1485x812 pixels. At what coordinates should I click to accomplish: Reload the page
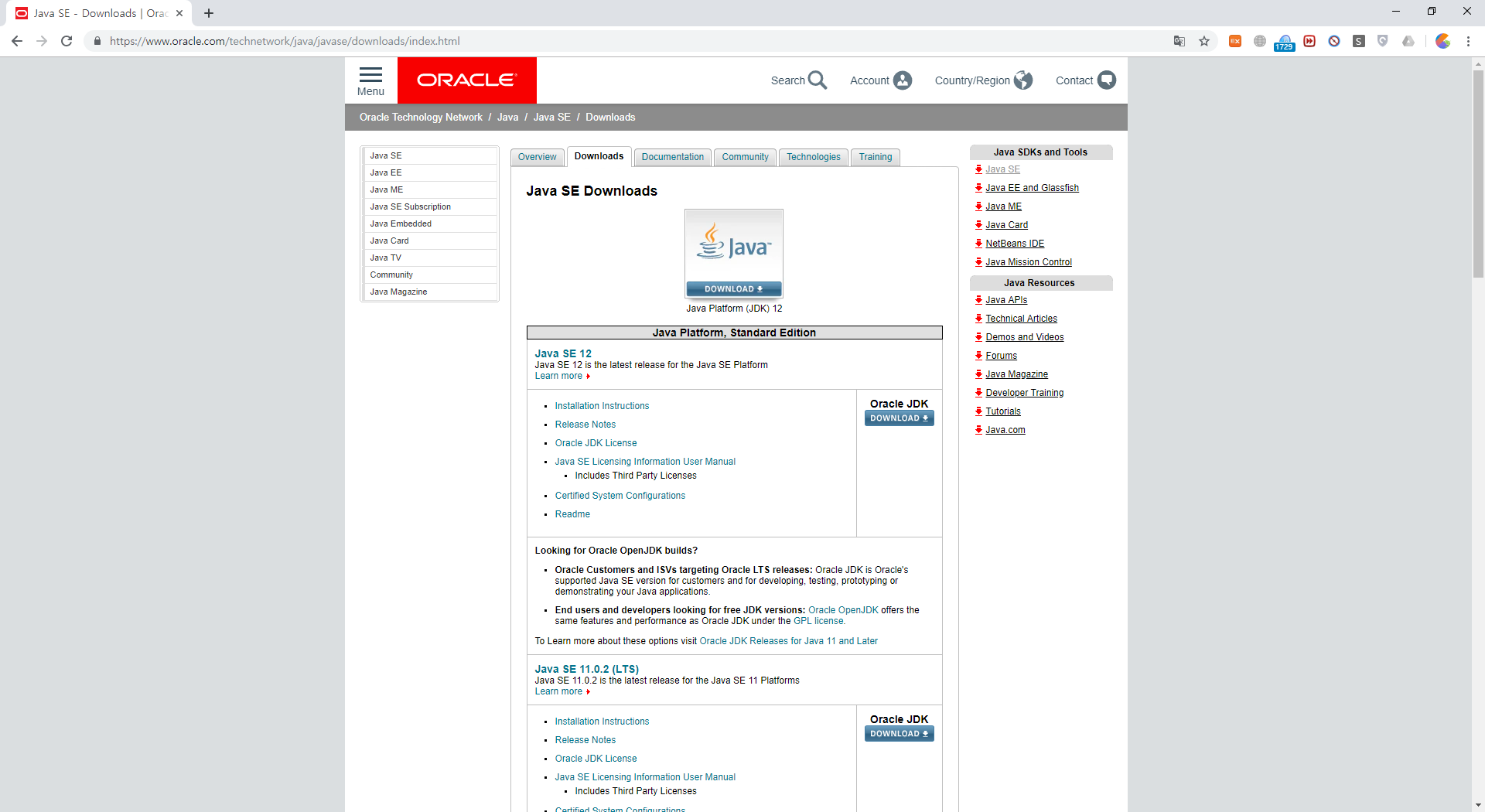coord(67,41)
